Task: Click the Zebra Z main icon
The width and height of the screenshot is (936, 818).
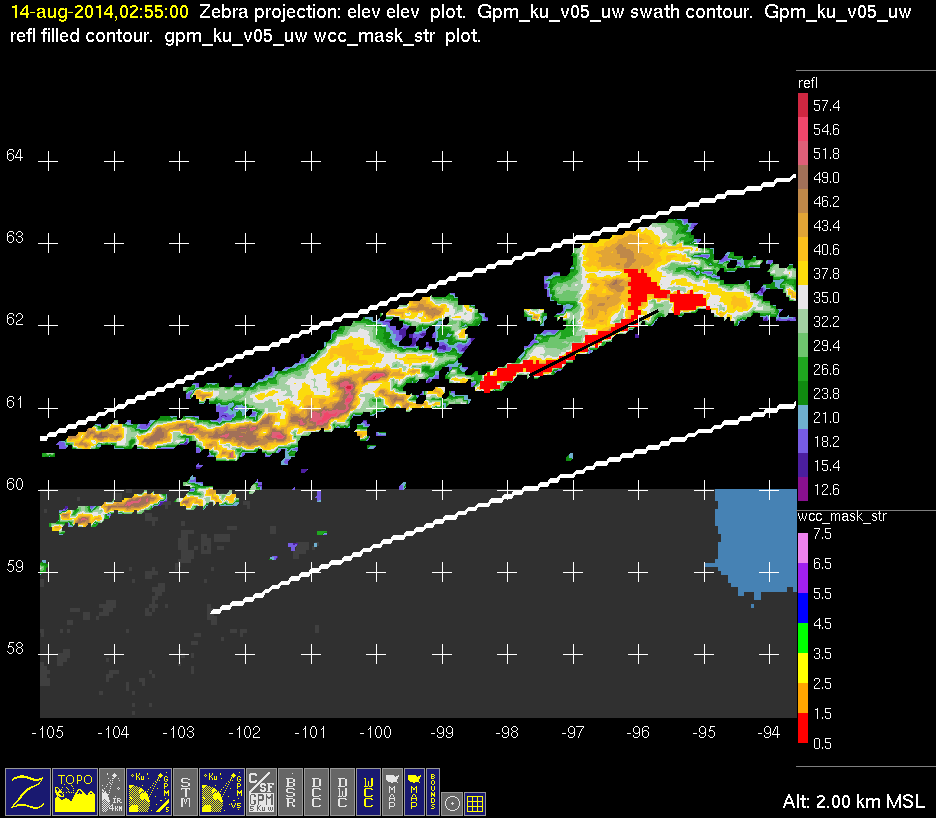Action: pos(27,791)
